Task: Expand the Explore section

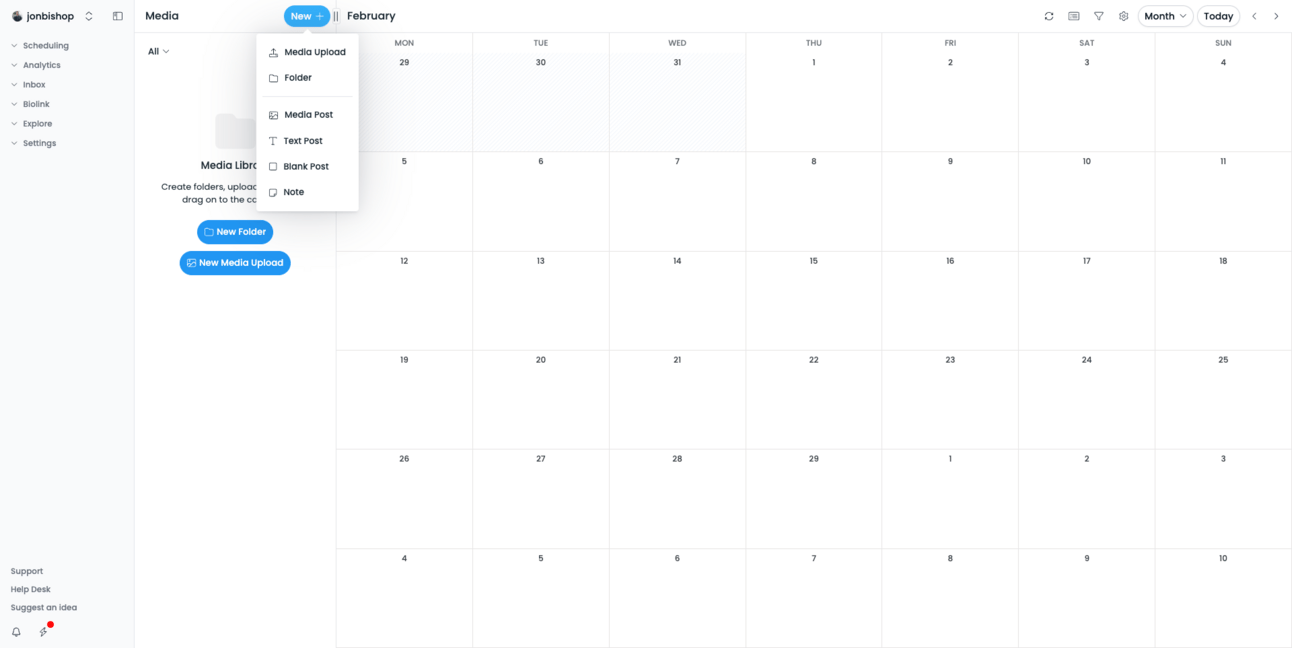Action: click(x=37, y=124)
